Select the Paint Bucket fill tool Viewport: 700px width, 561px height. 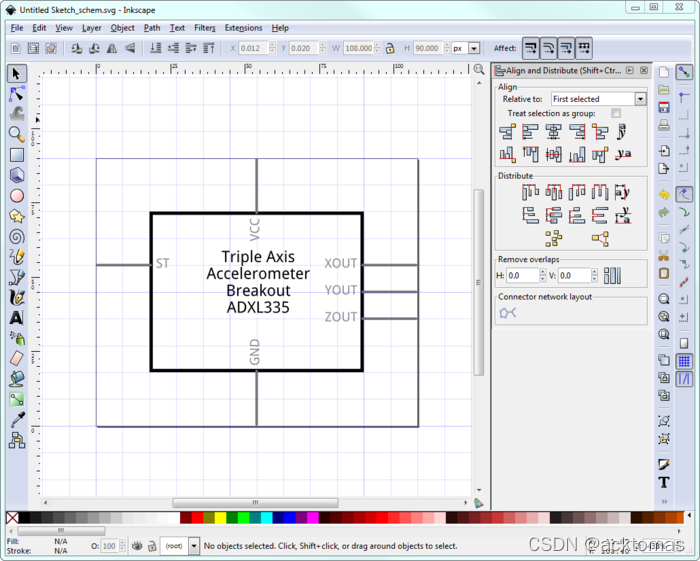(x=17, y=379)
